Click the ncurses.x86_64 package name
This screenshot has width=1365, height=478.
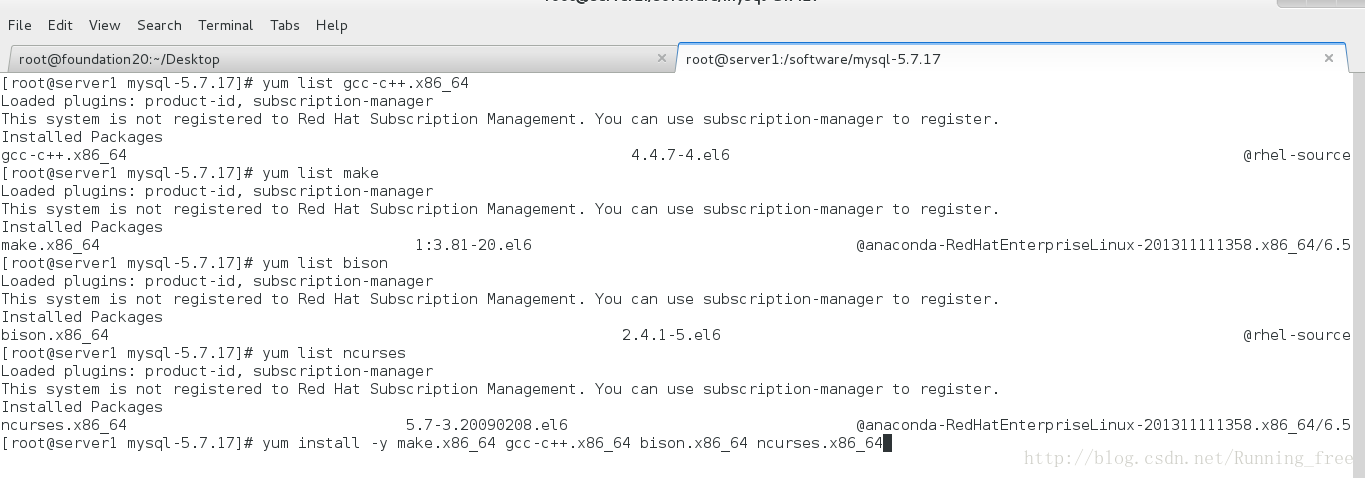[x=64, y=425]
